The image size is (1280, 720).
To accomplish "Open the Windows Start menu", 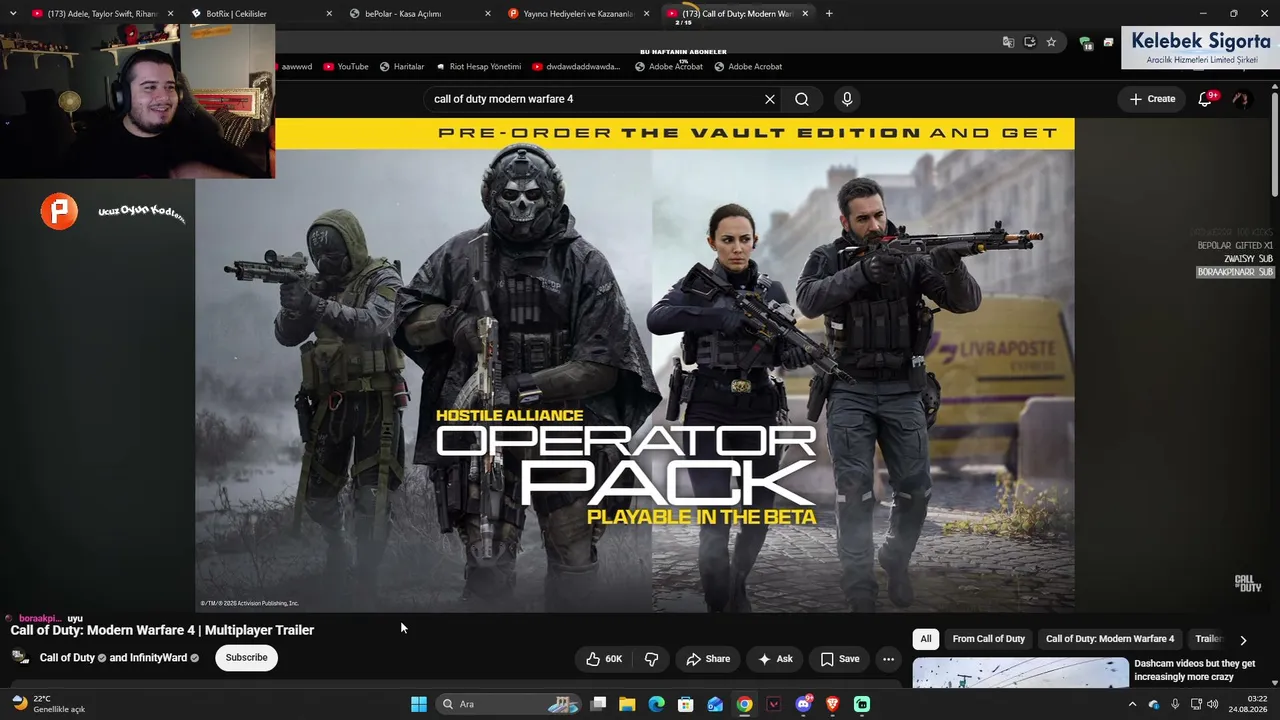I will coord(419,704).
